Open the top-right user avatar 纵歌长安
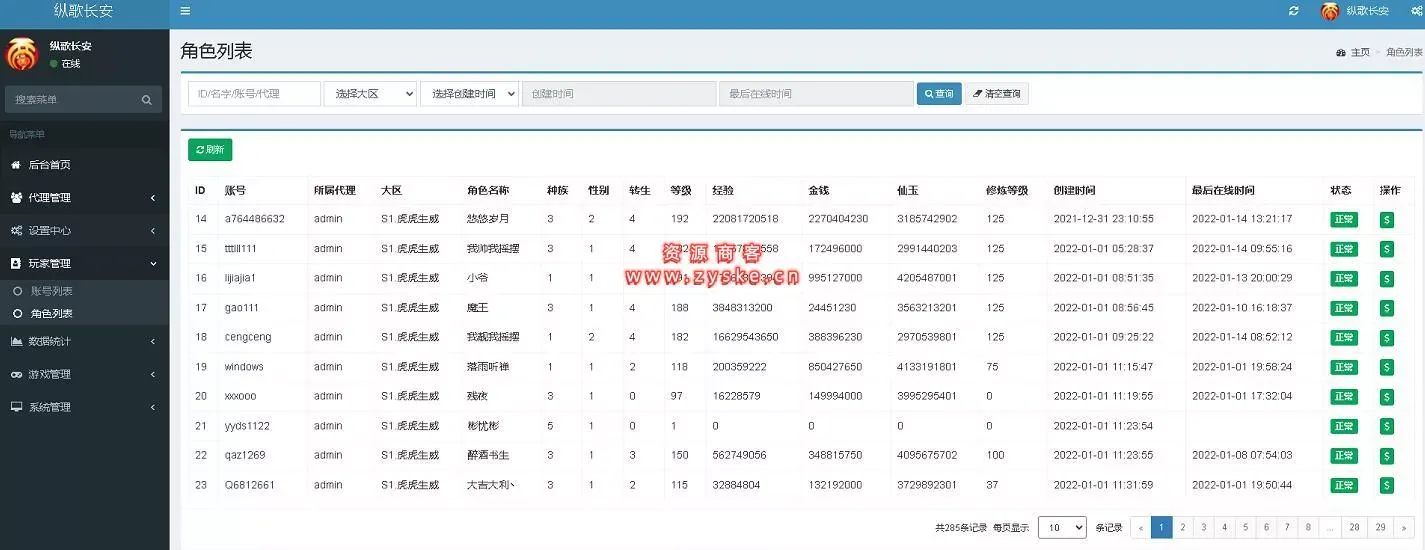Image resolution: width=1425 pixels, height=550 pixels. pyautogui.click(x=1355, y=11)
